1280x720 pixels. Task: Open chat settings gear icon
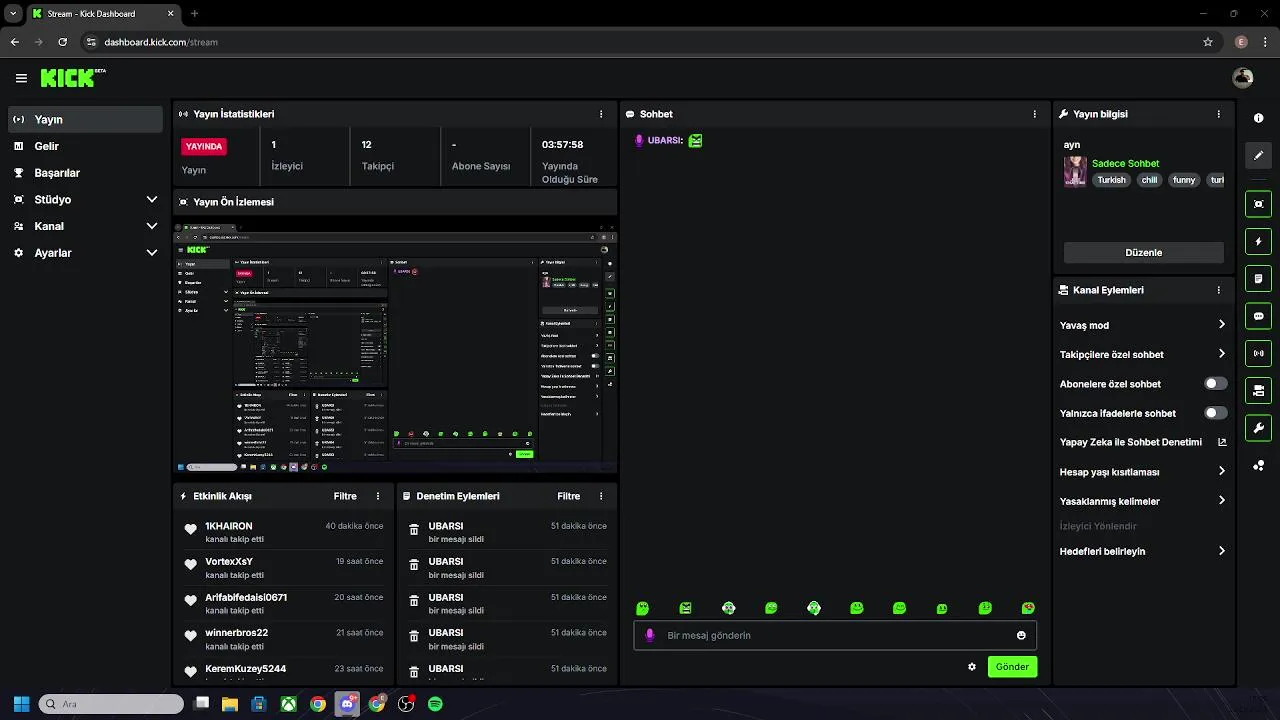[x=971, y=667]
